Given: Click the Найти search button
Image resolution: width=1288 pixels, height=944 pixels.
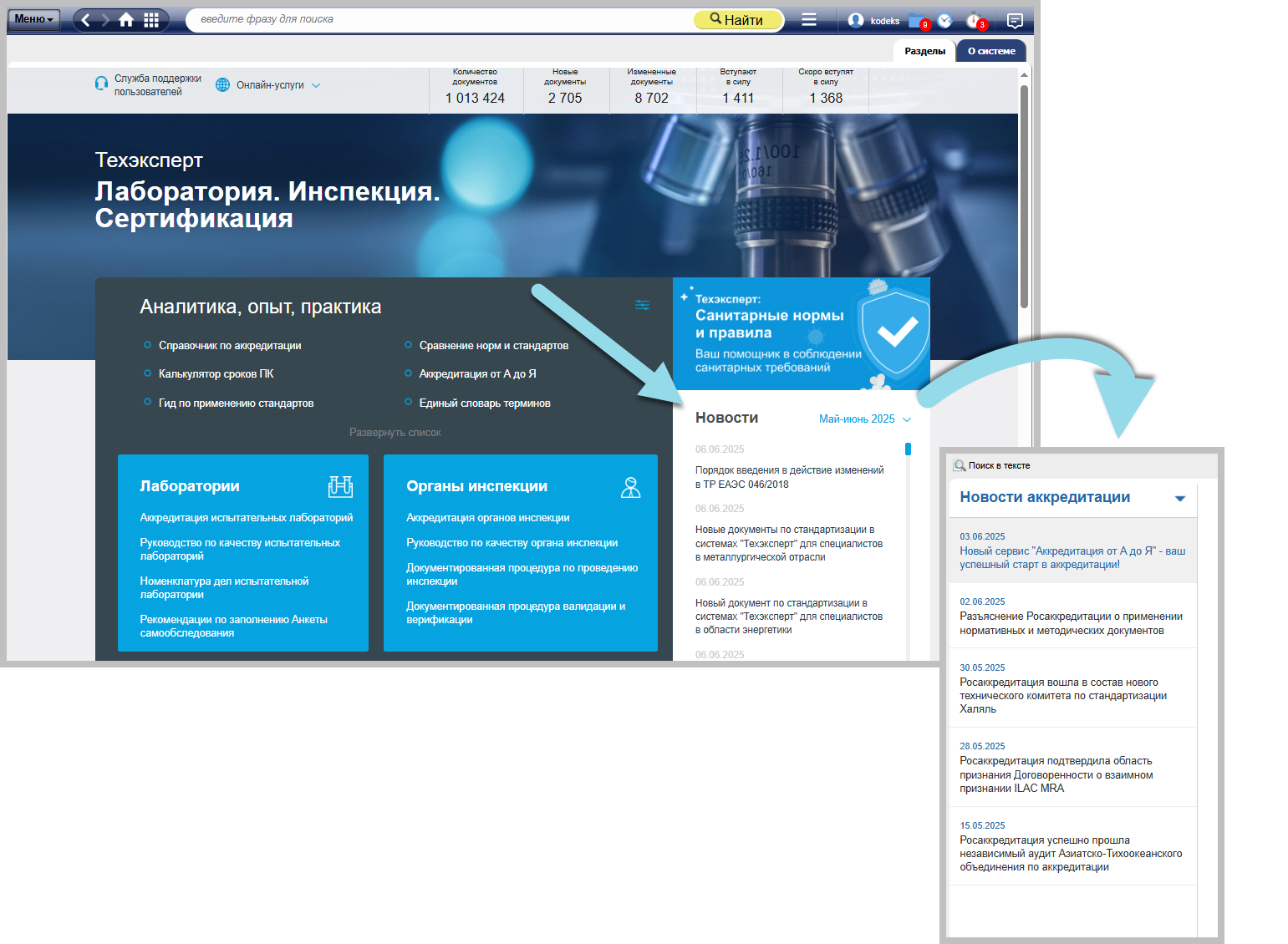Looking at the screenshot, I should [x=737, y=20].
